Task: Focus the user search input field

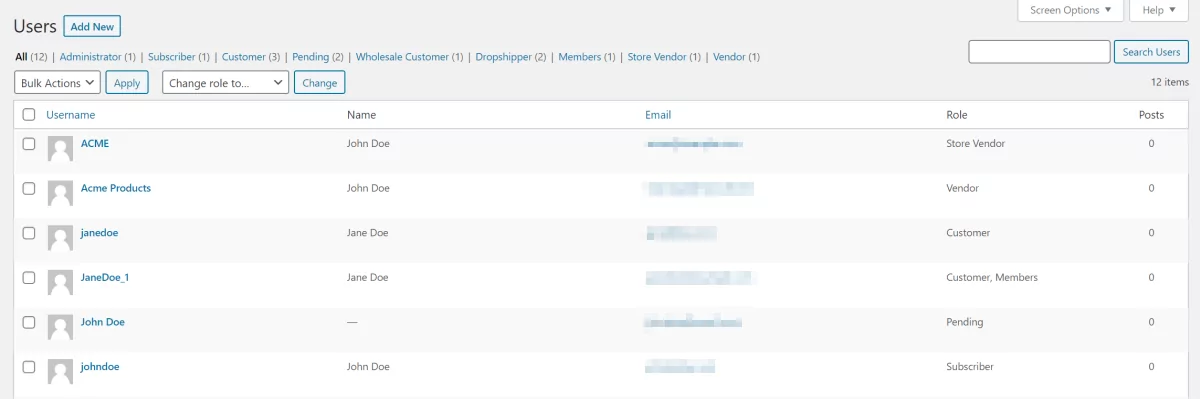Action: (x=1039, y=52)
